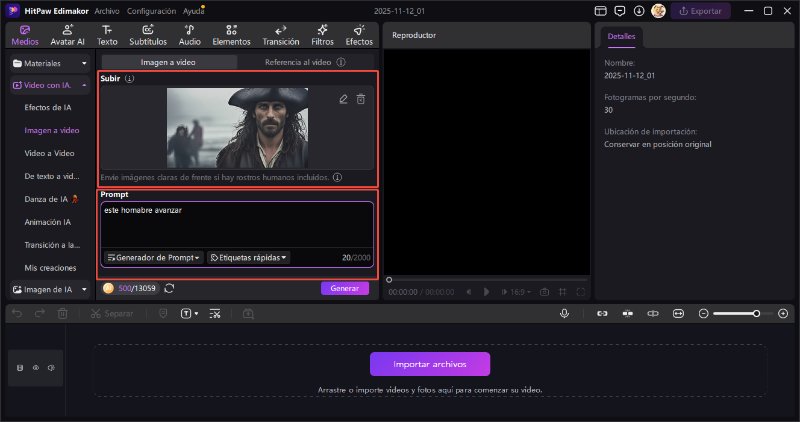
Task: Open the downloads icon in title bar
Action: point(639,11)
